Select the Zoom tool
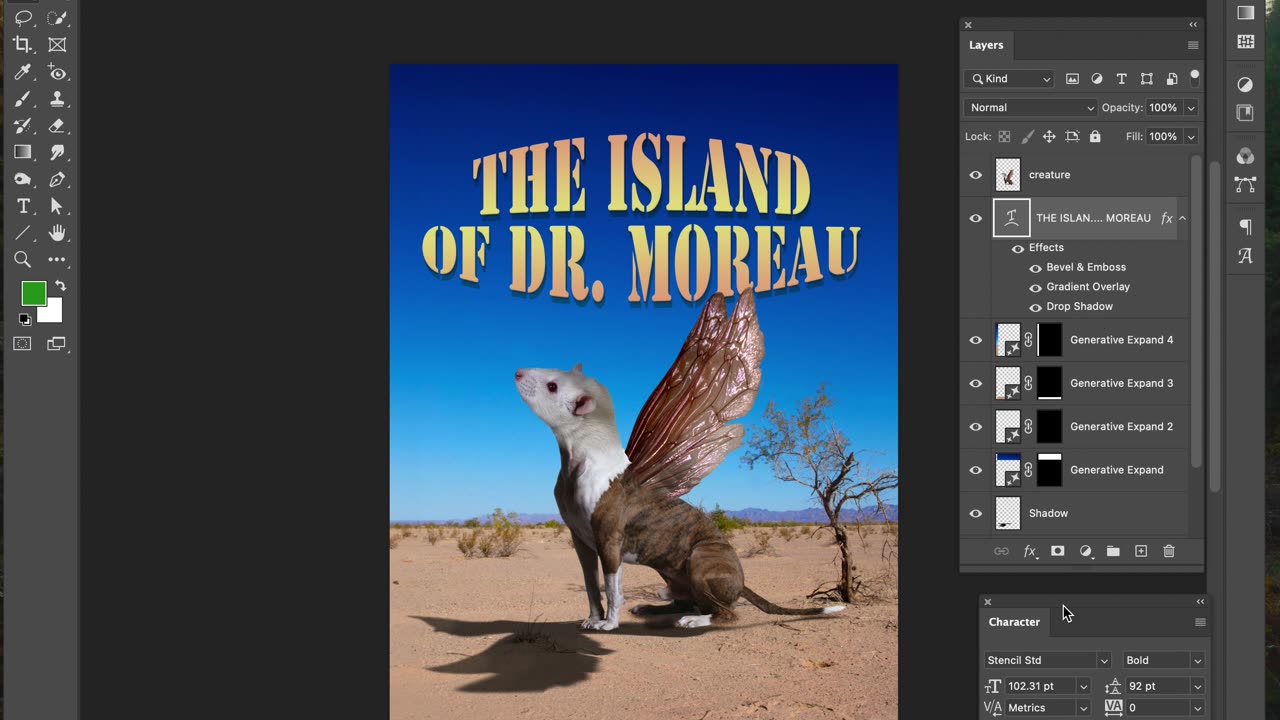Image resolution: width=1280 pixels, height=720 pixels. coord(23,260)
